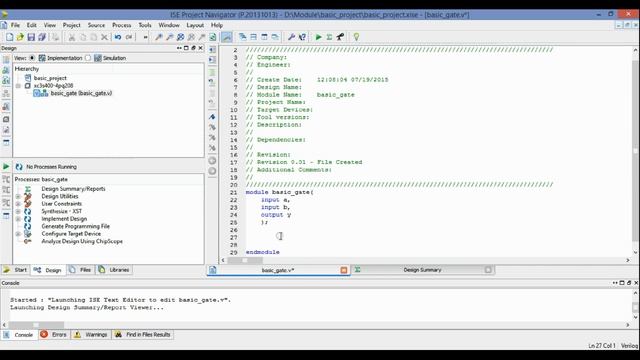This screenshot has width=640, height=360.
Task: Float the Console panel
Action: click(x=629, y=283)
